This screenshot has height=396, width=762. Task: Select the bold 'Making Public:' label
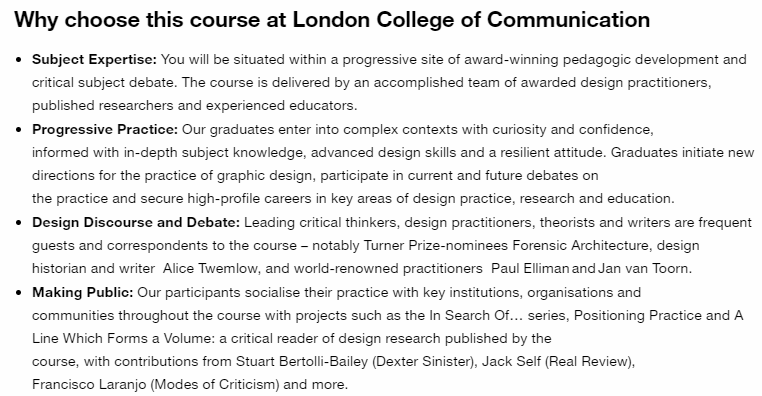click(83, 293)
